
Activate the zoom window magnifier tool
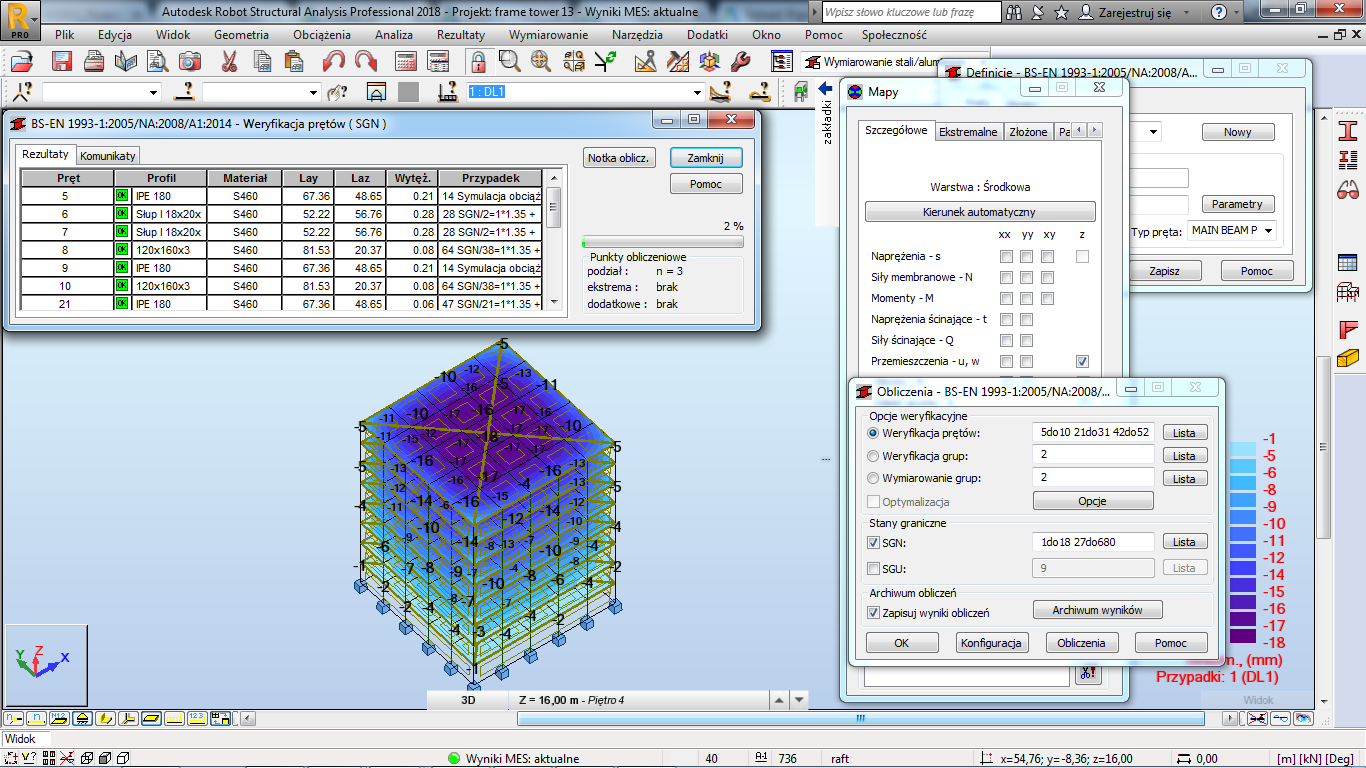509,60
